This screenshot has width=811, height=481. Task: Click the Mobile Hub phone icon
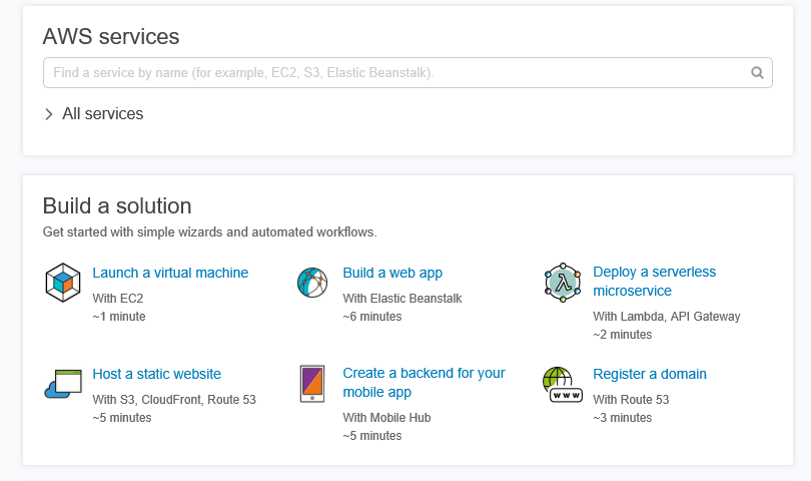coord(312,384)
